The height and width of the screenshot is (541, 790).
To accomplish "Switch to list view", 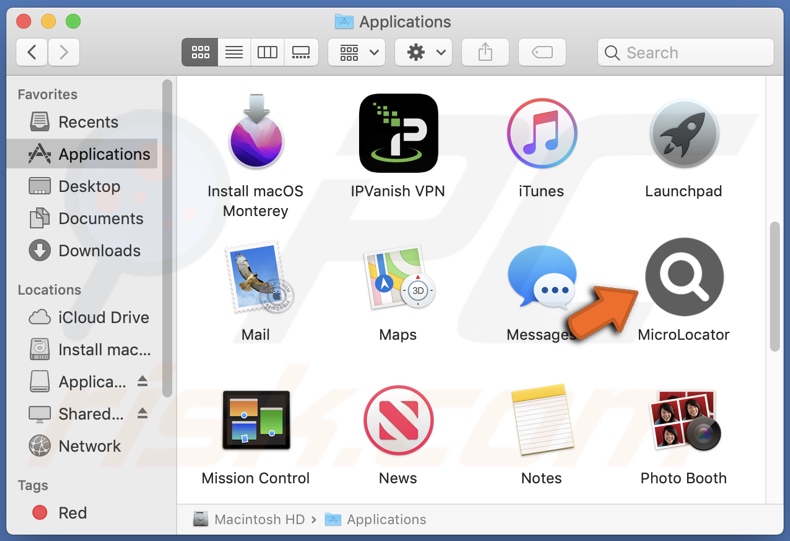I will point(234,52).
